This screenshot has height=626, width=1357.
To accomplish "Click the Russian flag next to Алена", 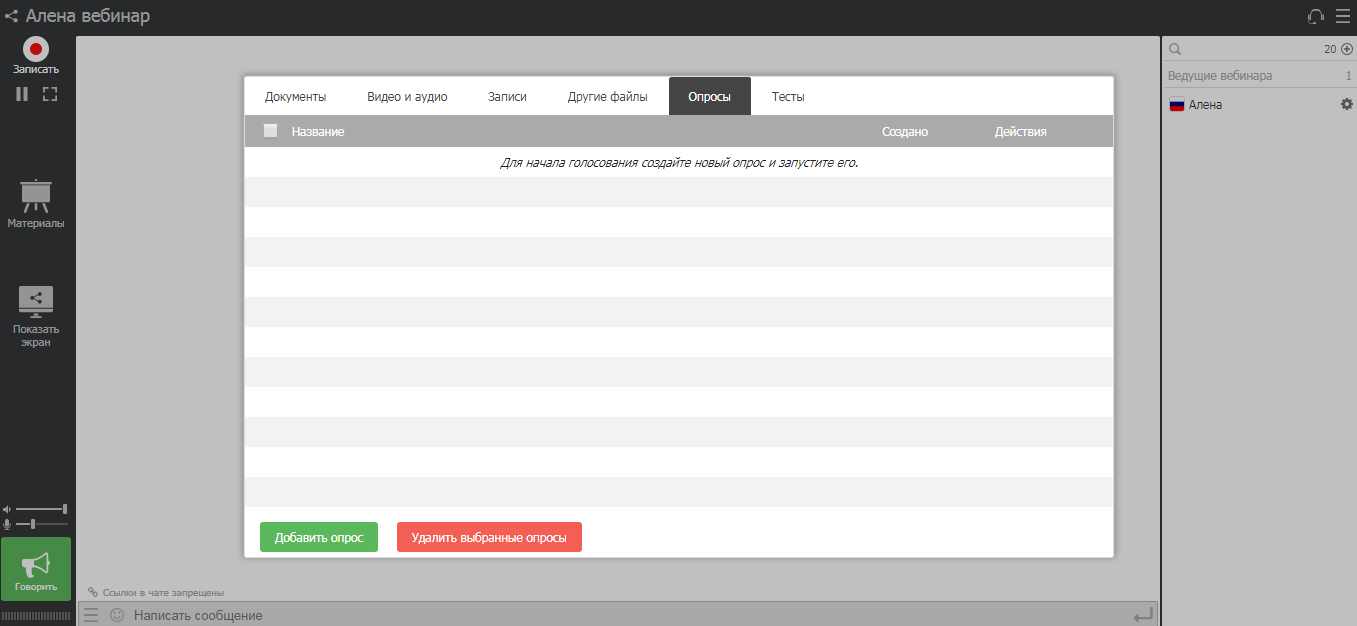I will (1177, 105).
